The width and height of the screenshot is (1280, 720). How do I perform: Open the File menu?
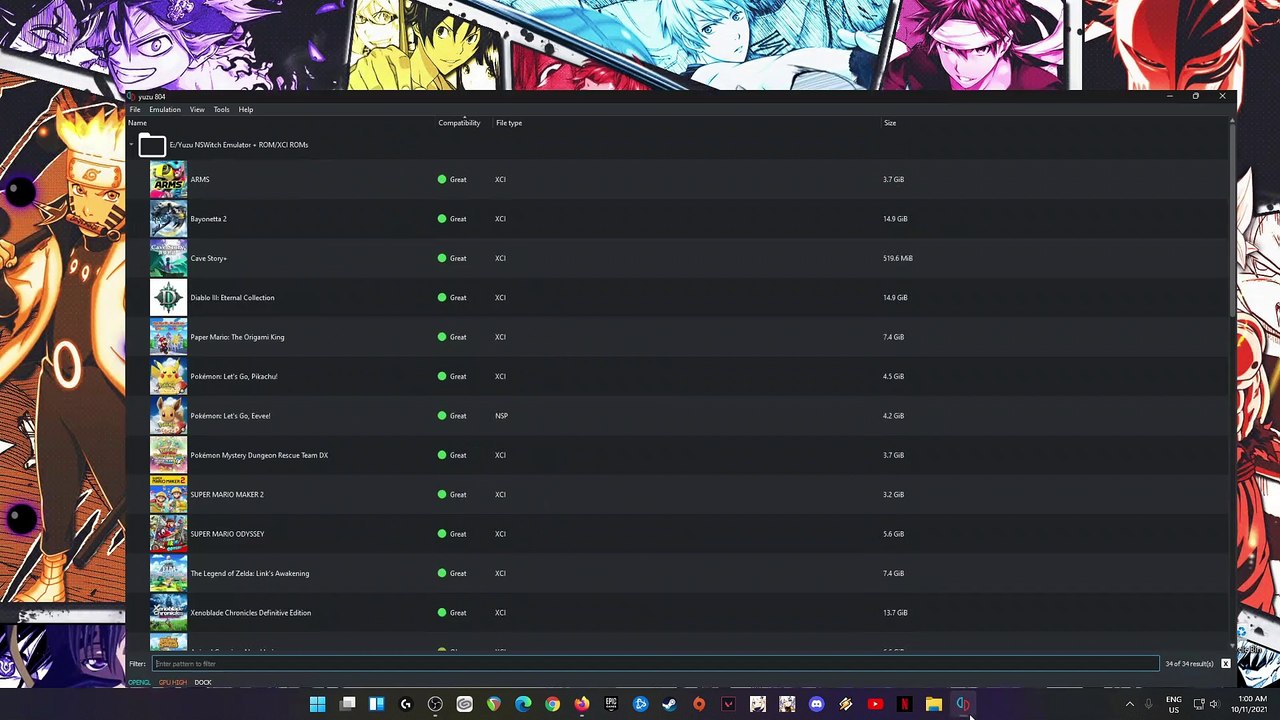[135, 110]
